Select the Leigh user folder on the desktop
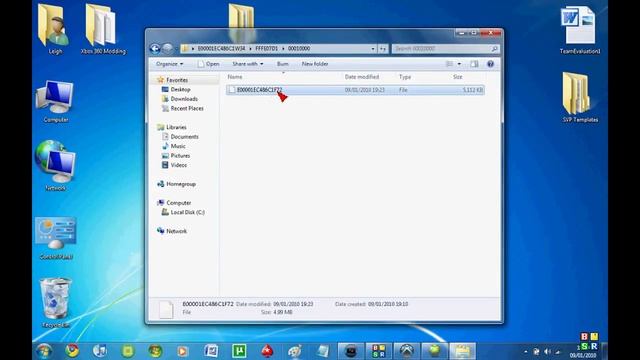 click(x=55, y=29)
